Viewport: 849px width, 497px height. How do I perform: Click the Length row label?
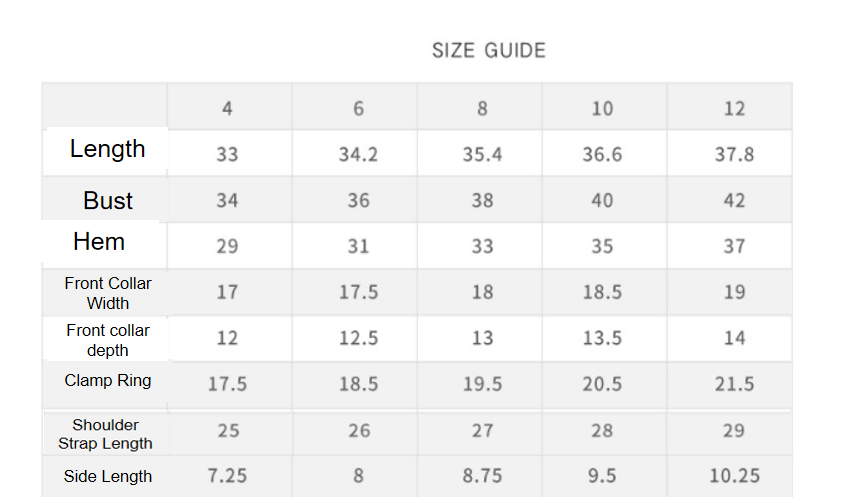point(107,148)
